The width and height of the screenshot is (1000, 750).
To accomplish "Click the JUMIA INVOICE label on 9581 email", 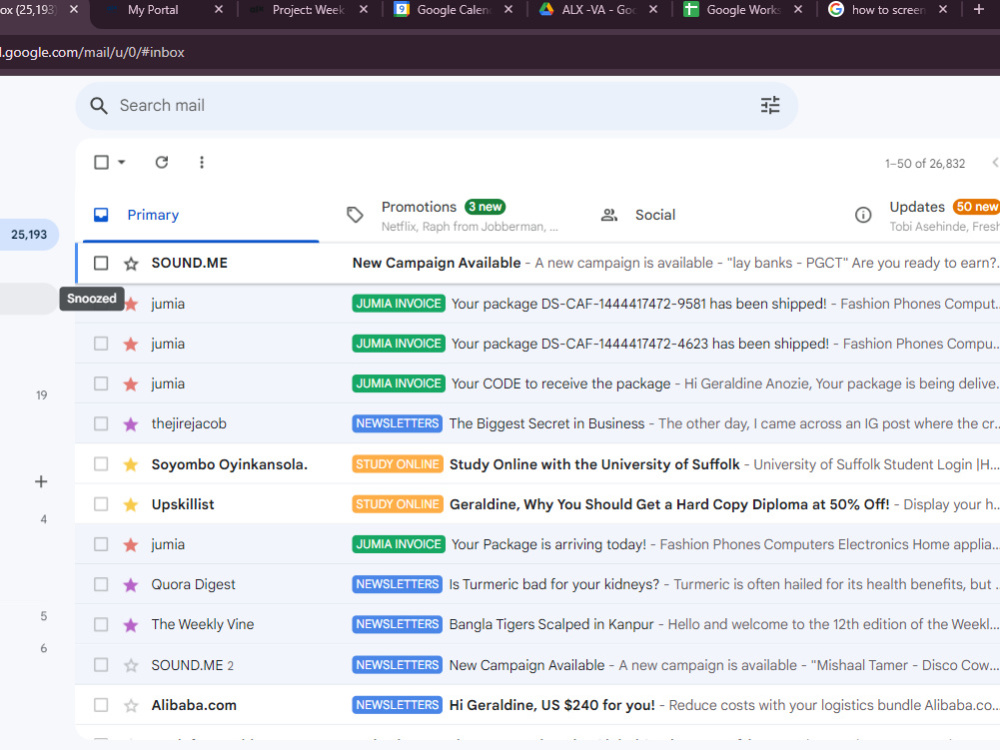I will coord(399,304).
